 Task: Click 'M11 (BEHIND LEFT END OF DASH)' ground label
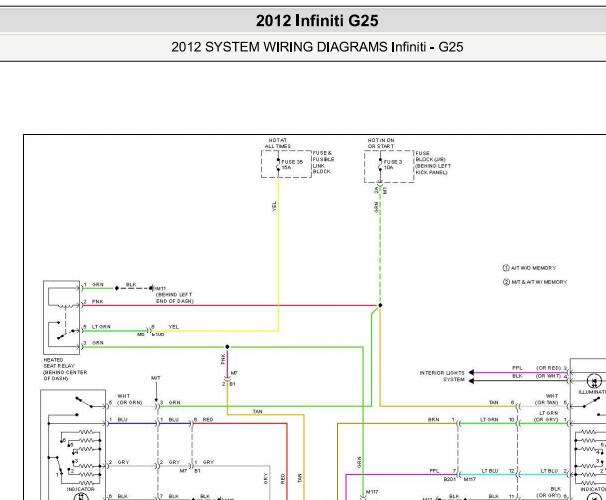click(x=173, y=295)
